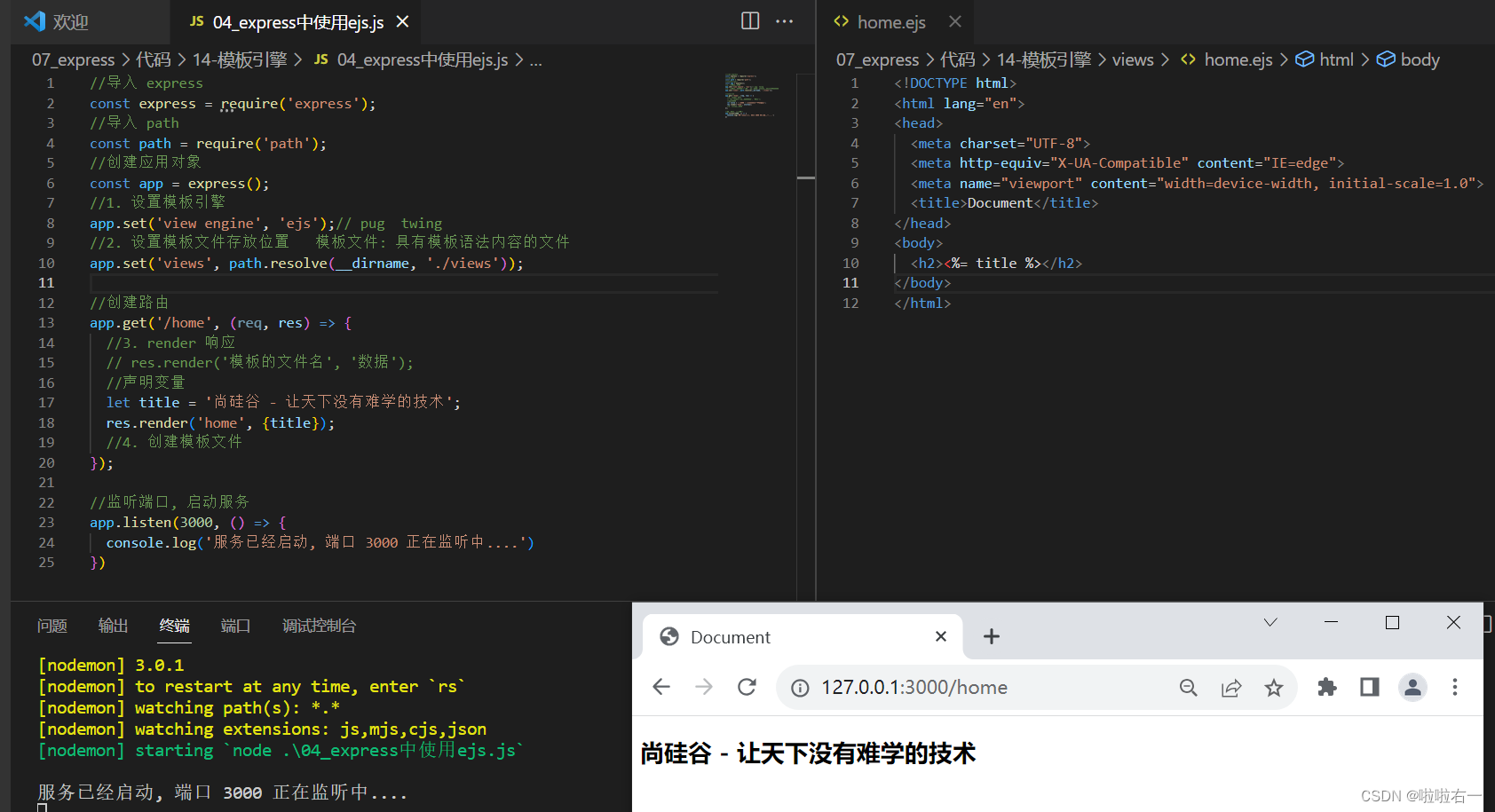Image resolution: width=1495 pixels, height=812 pixels.
Task: Click the split editor icon
Action: 750,21
